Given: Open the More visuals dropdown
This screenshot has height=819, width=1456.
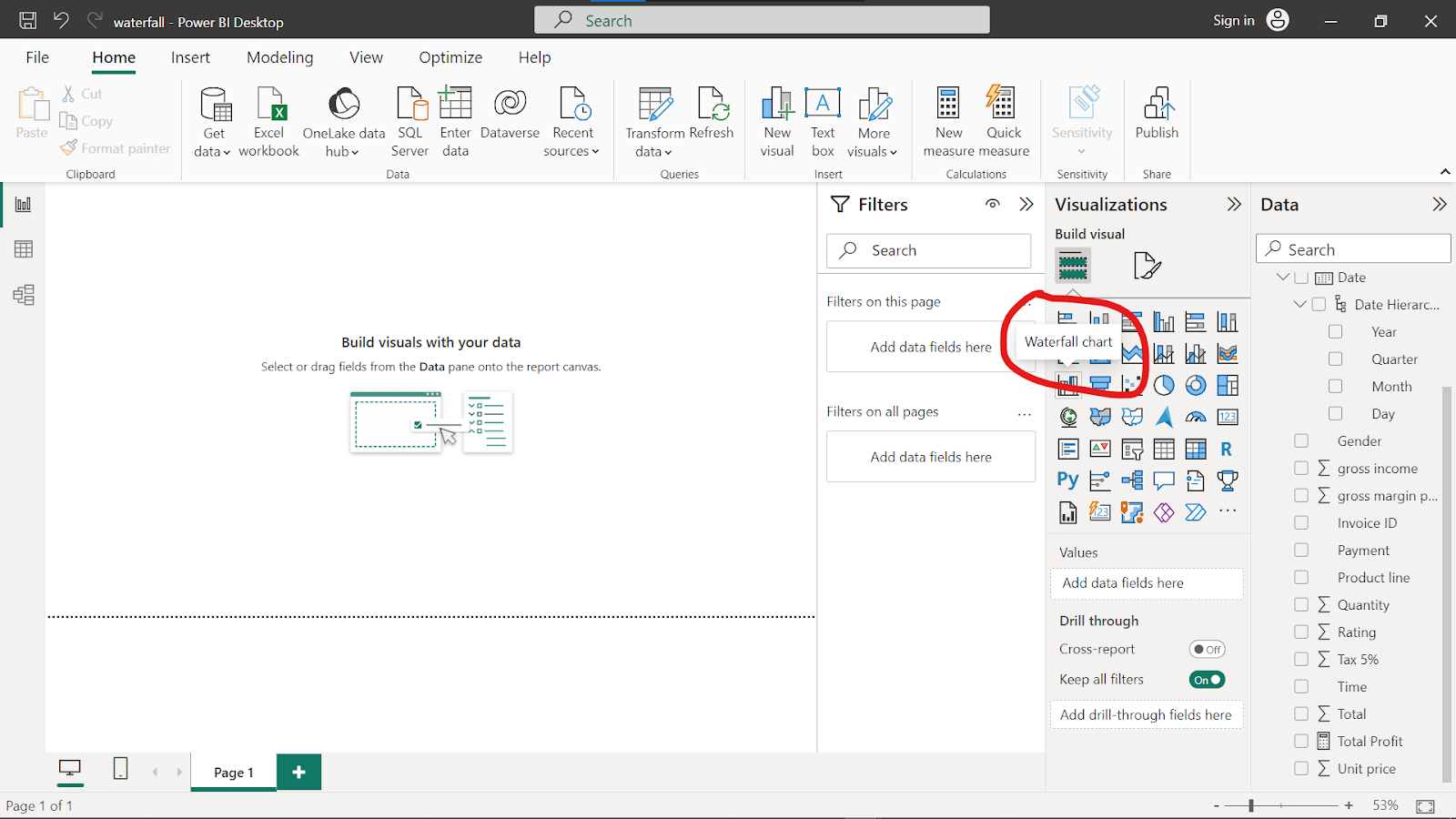Looking at the screenshot, I should (x=874, y=122).
